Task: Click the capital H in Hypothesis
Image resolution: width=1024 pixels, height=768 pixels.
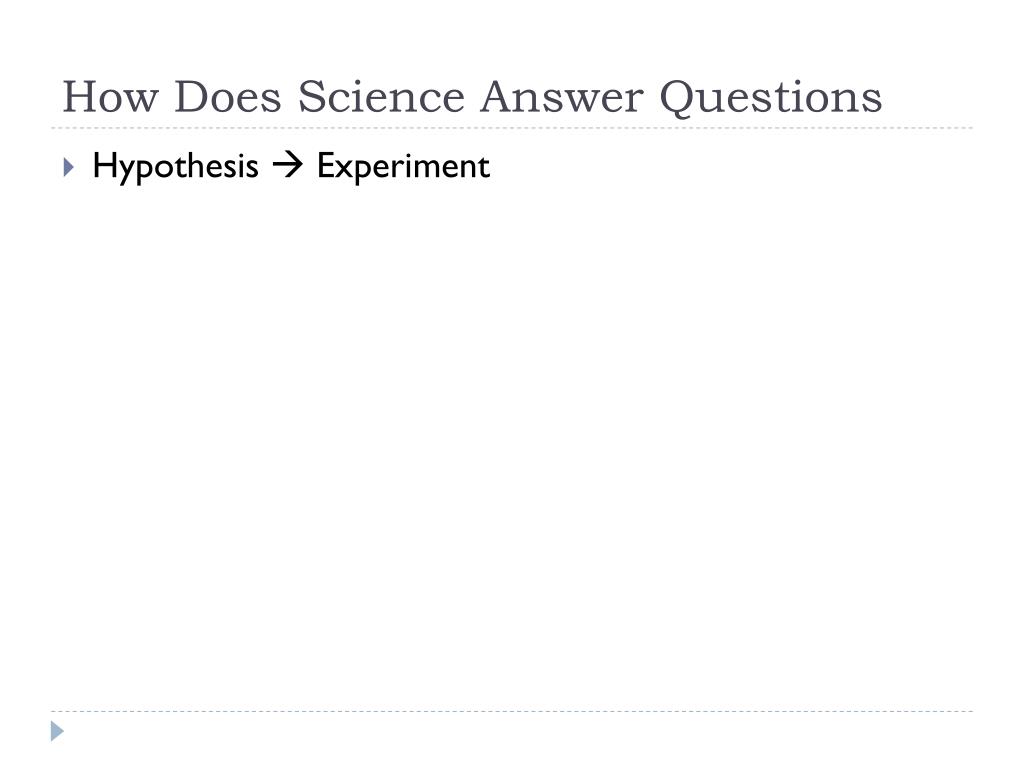Action: [104, 164]
